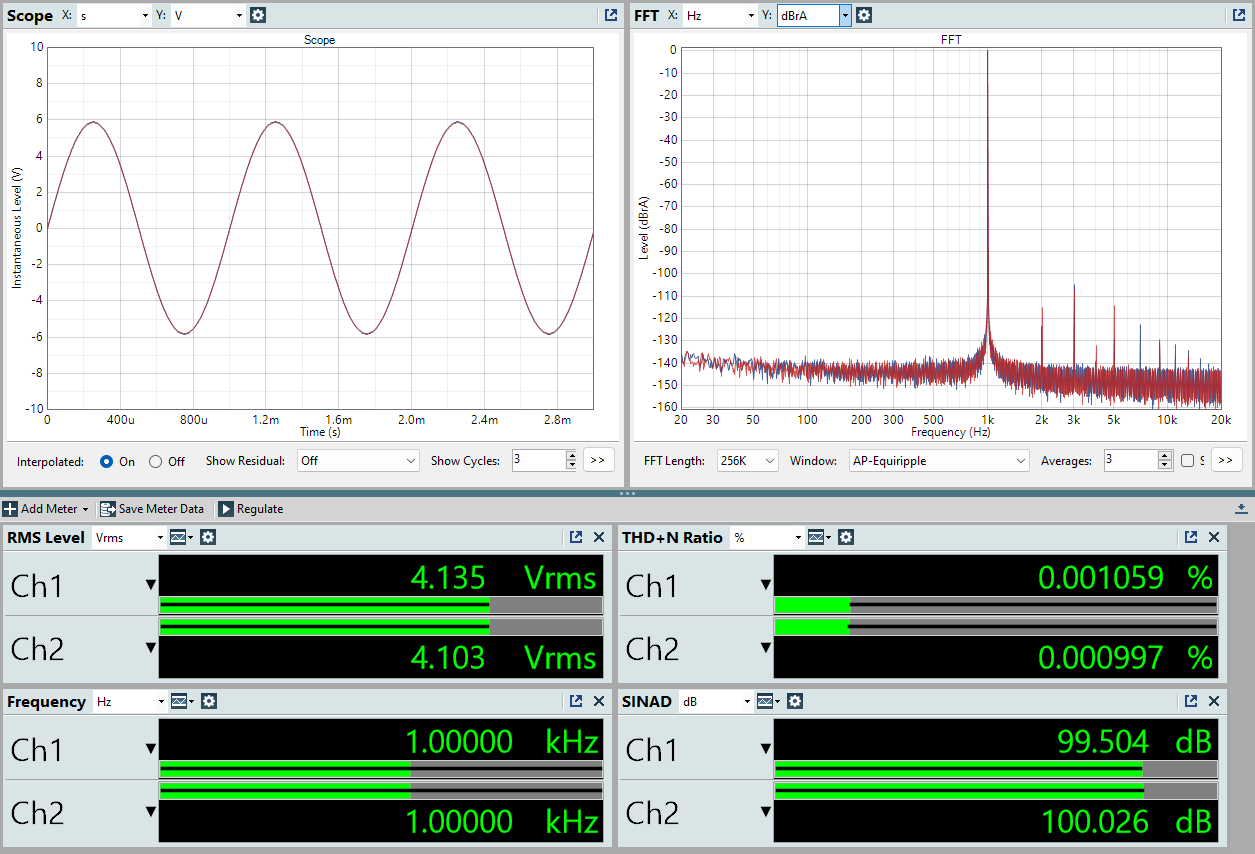The width and height of the screenshot is (1255, 854).
Task: Expand more Scope options with >> button
Action: click(598, 461)
